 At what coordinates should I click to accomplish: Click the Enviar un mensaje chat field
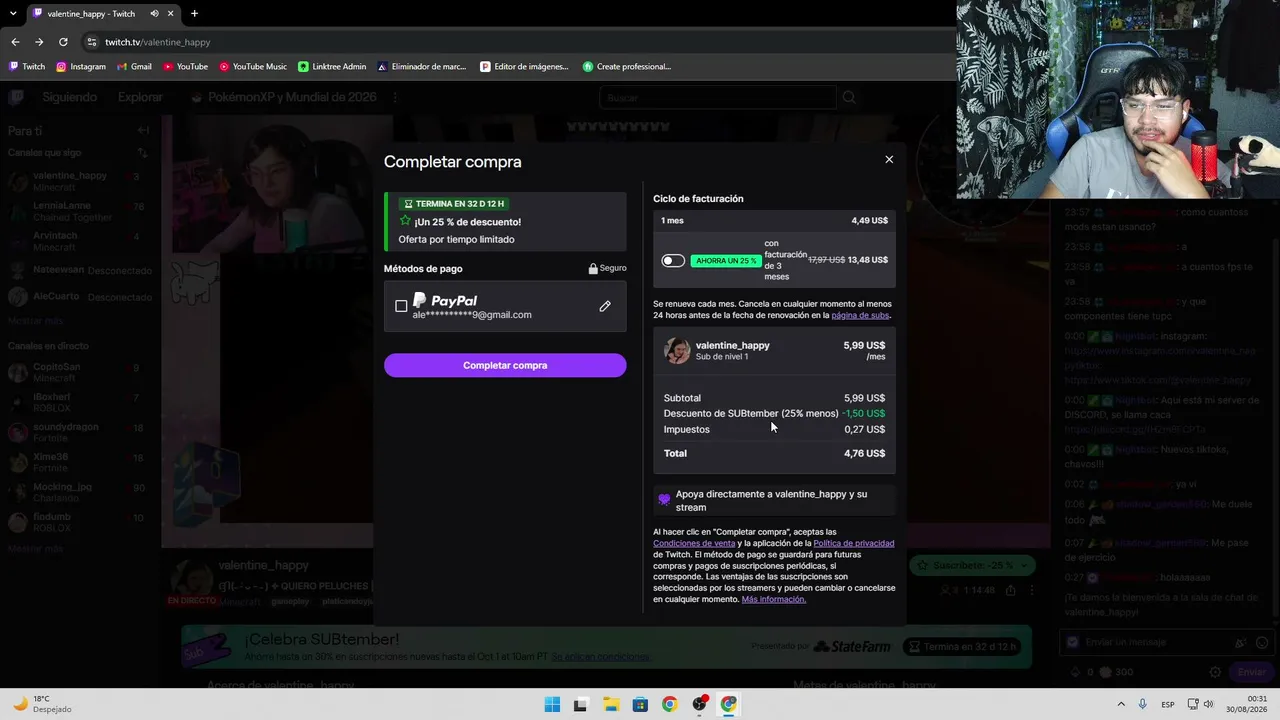tap(1148, 642)
